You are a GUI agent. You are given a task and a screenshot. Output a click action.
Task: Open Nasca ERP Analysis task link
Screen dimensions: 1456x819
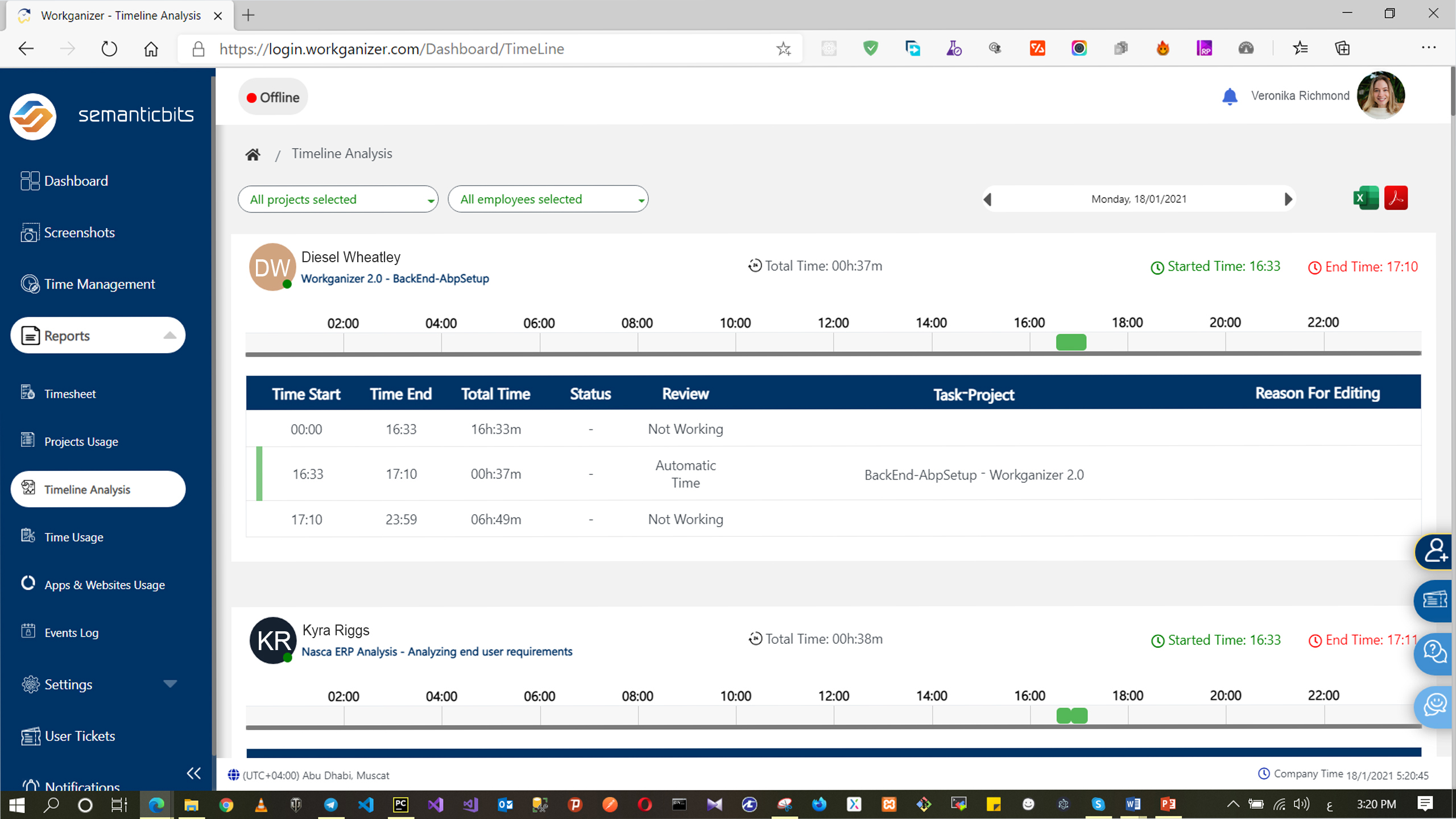[436, 652]
